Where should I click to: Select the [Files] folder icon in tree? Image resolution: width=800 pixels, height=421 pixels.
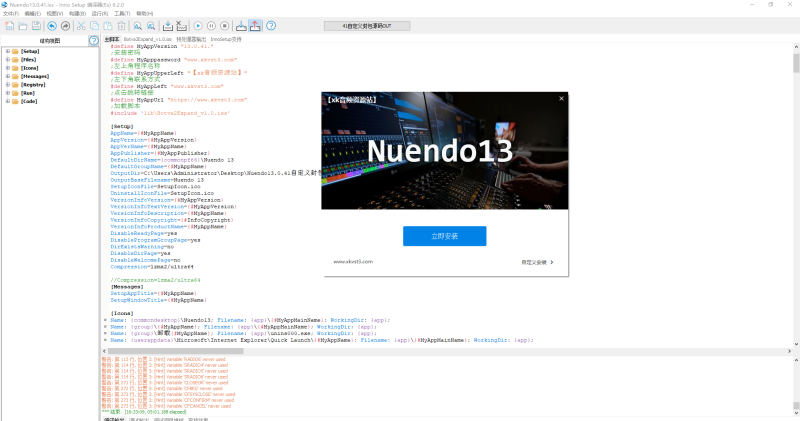[x=15, y=60]
